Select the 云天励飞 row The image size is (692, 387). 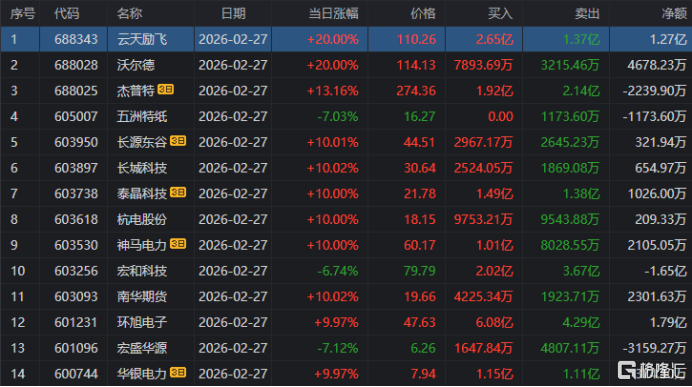coord(346,39)
